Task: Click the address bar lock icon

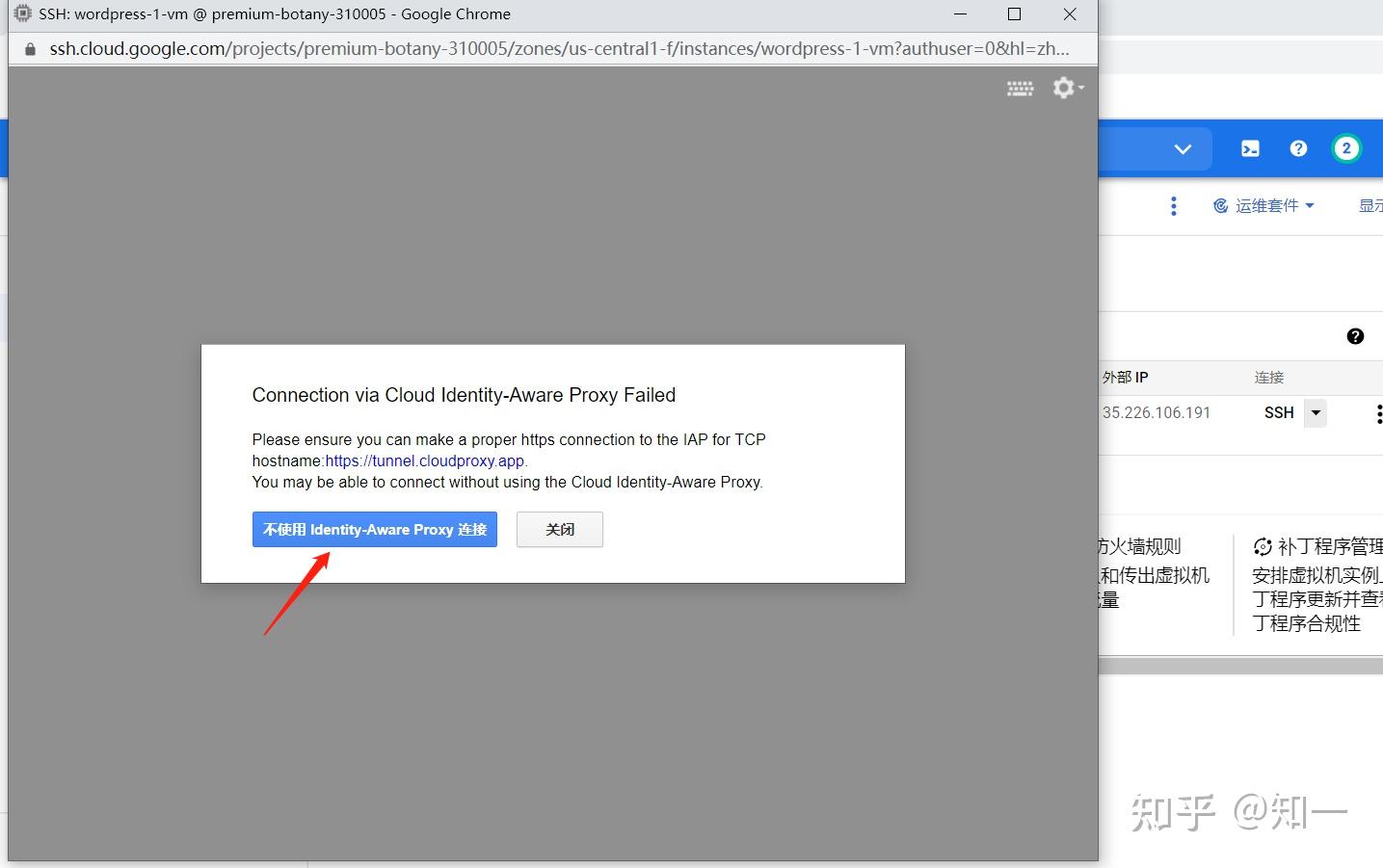Action: pos(30,49)
